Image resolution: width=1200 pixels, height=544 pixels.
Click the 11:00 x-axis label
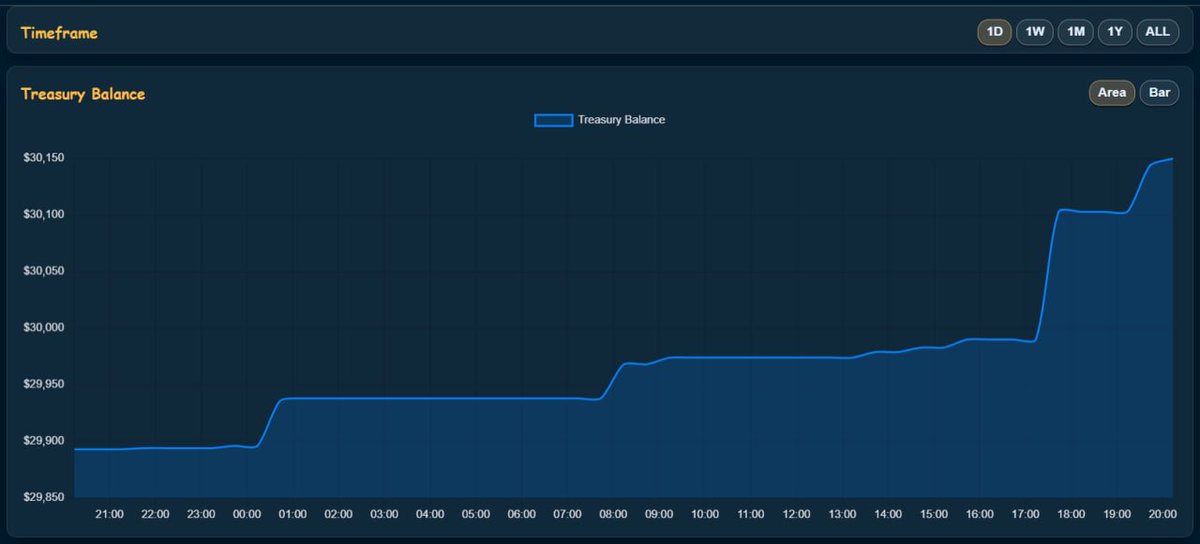click(751, 514)
